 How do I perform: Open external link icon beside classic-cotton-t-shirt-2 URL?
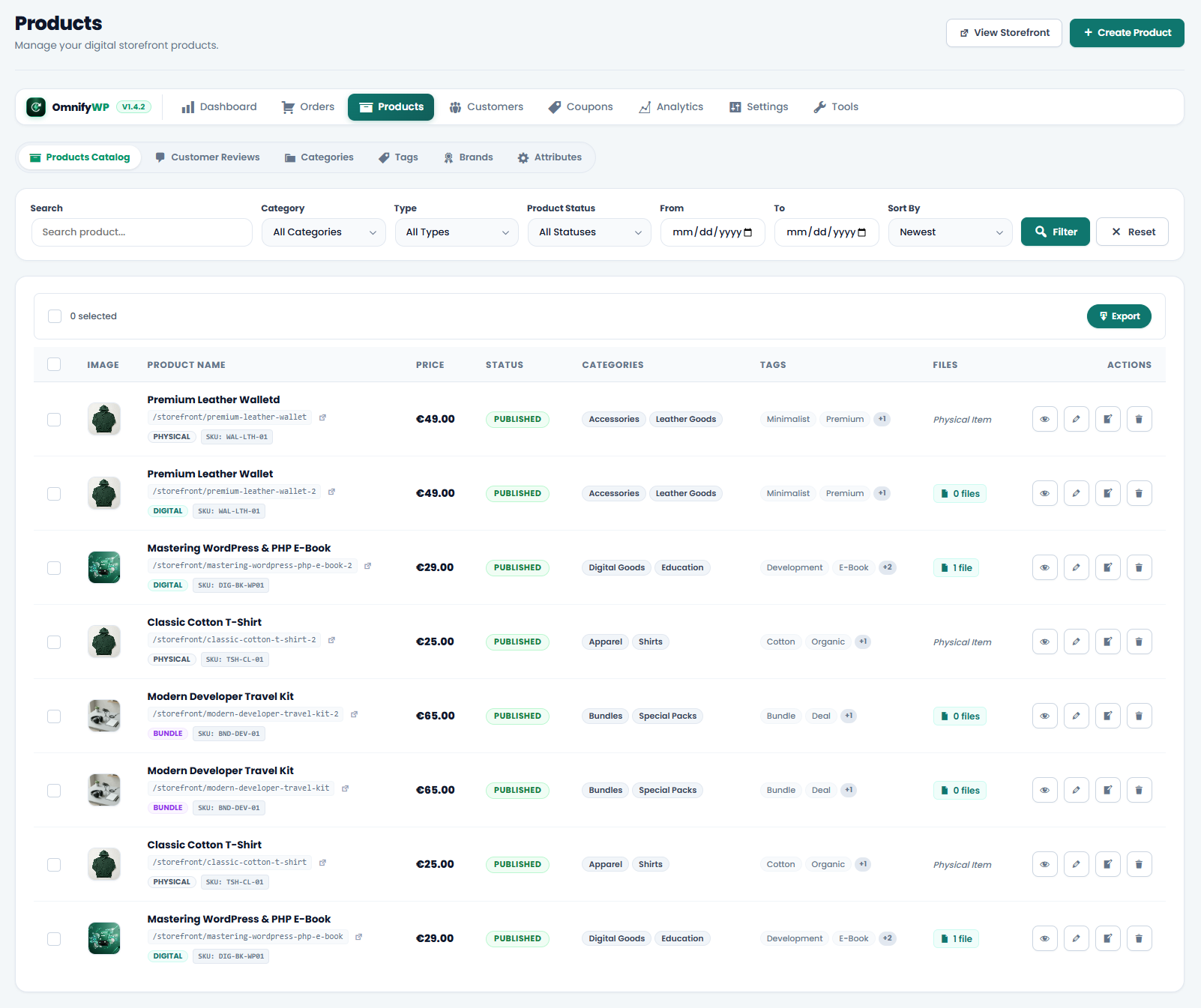coord(331,640)
